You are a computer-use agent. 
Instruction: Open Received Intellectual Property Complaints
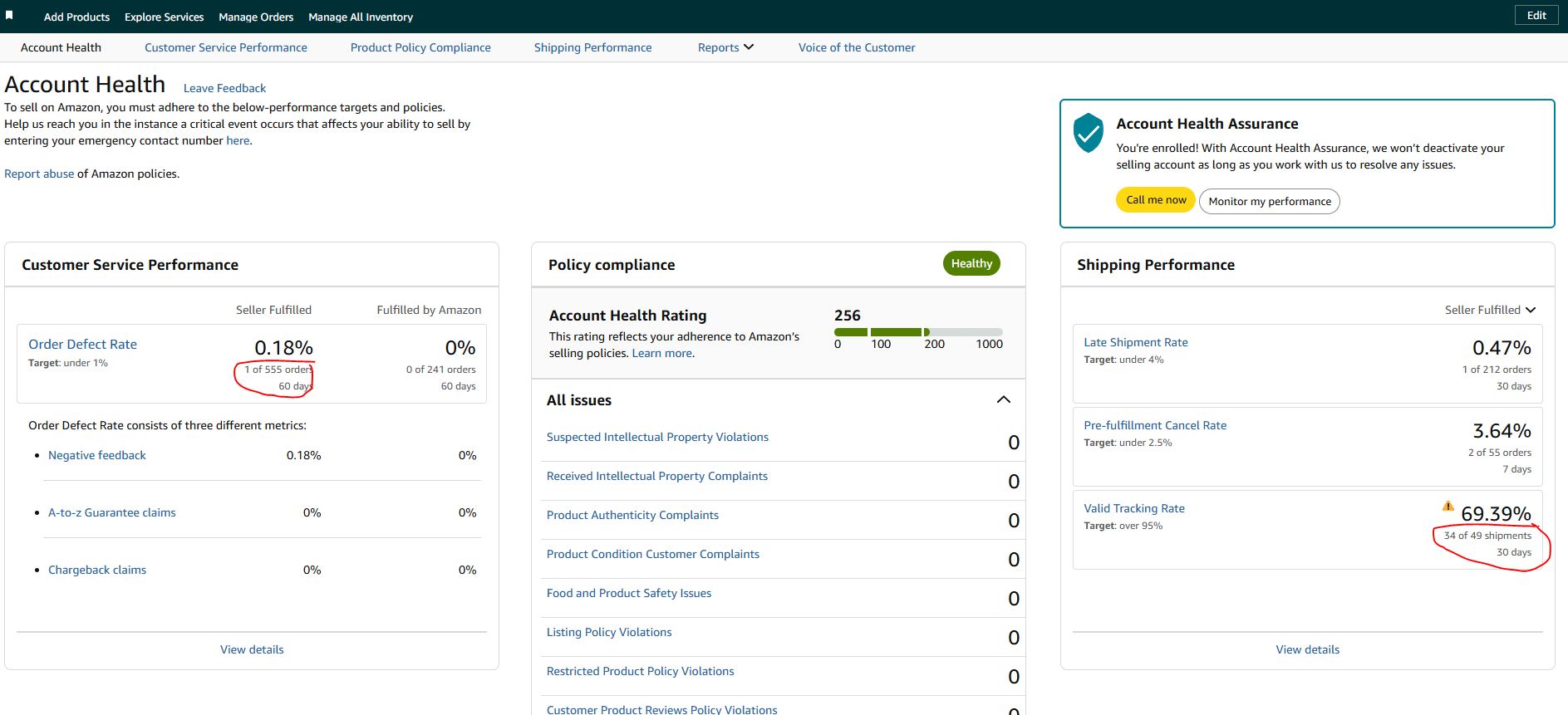pos(657,476)
